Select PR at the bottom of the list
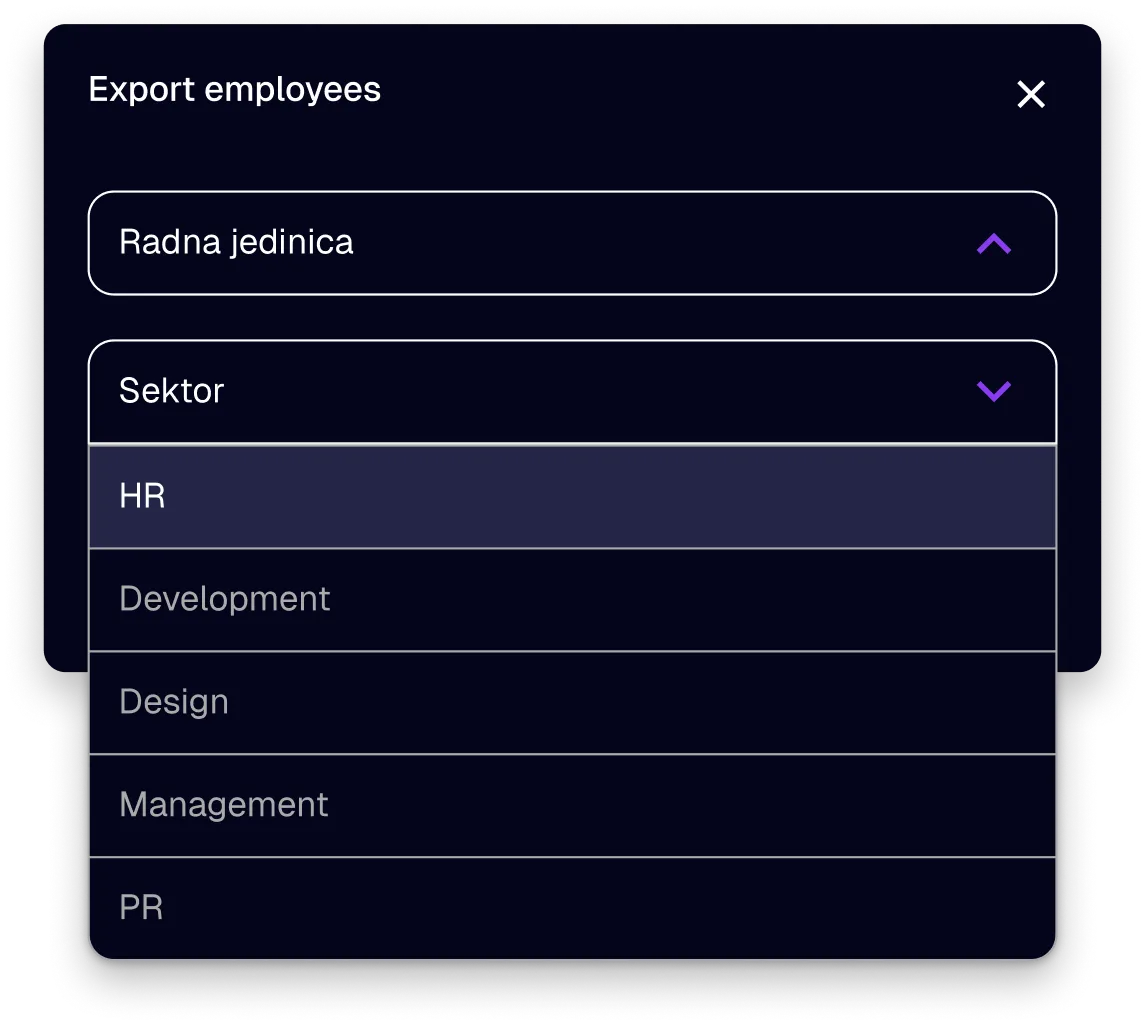 572,906
